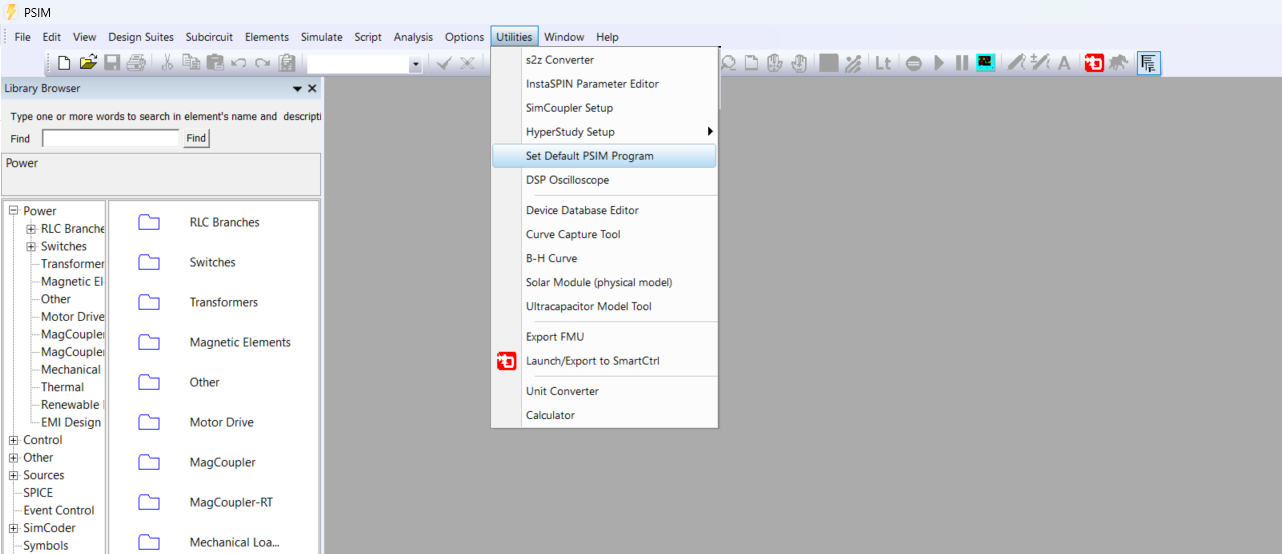1282x554 pixels.
Task: Click the round stop simulation icon
Action: pos(914,63)
